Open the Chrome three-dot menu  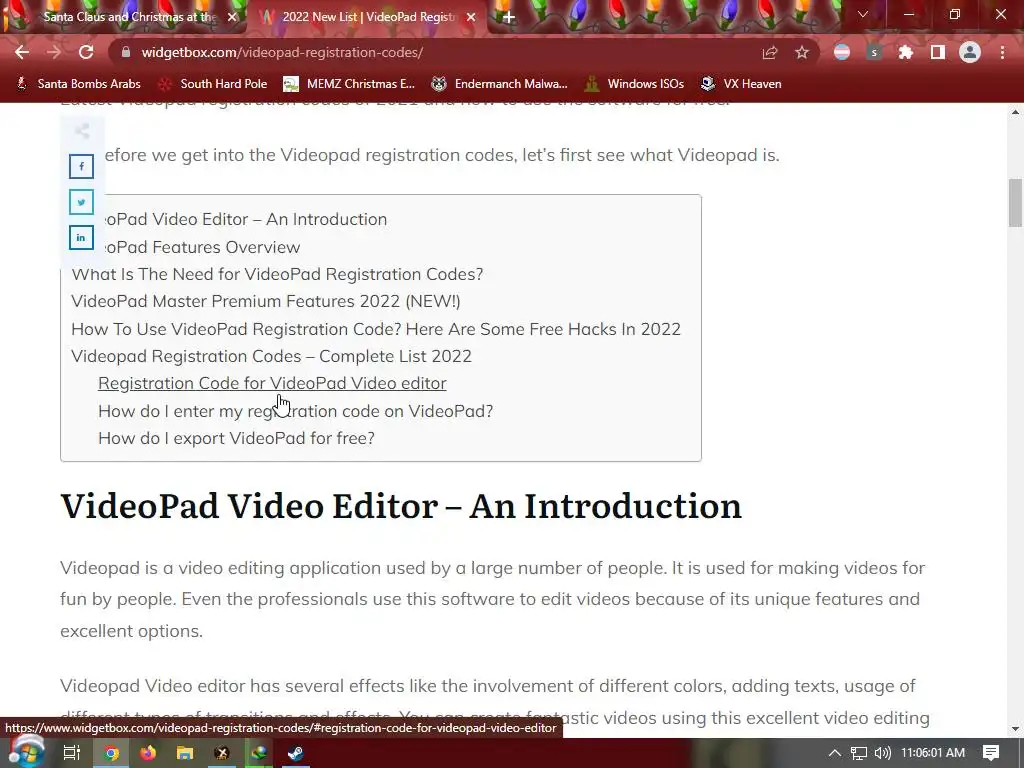[1002, 52]
